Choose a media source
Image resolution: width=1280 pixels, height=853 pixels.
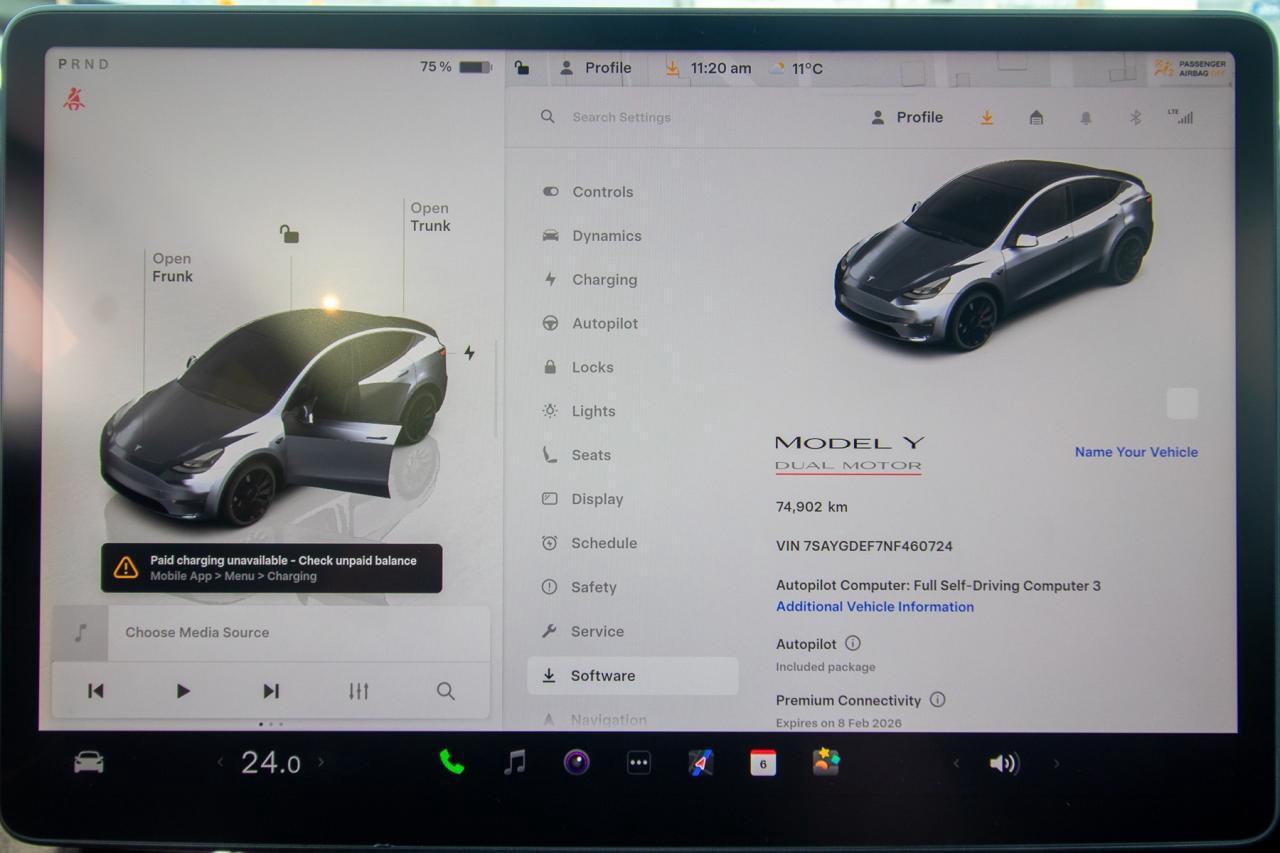point(271,632)
